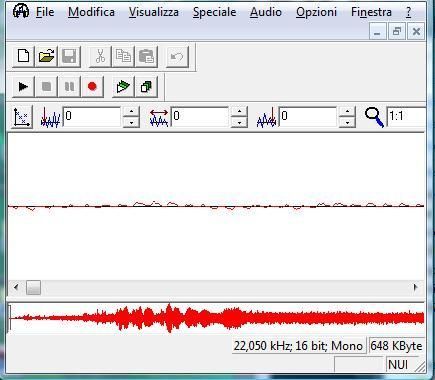Increase the first position value with up arrow

tap(131, 112)
